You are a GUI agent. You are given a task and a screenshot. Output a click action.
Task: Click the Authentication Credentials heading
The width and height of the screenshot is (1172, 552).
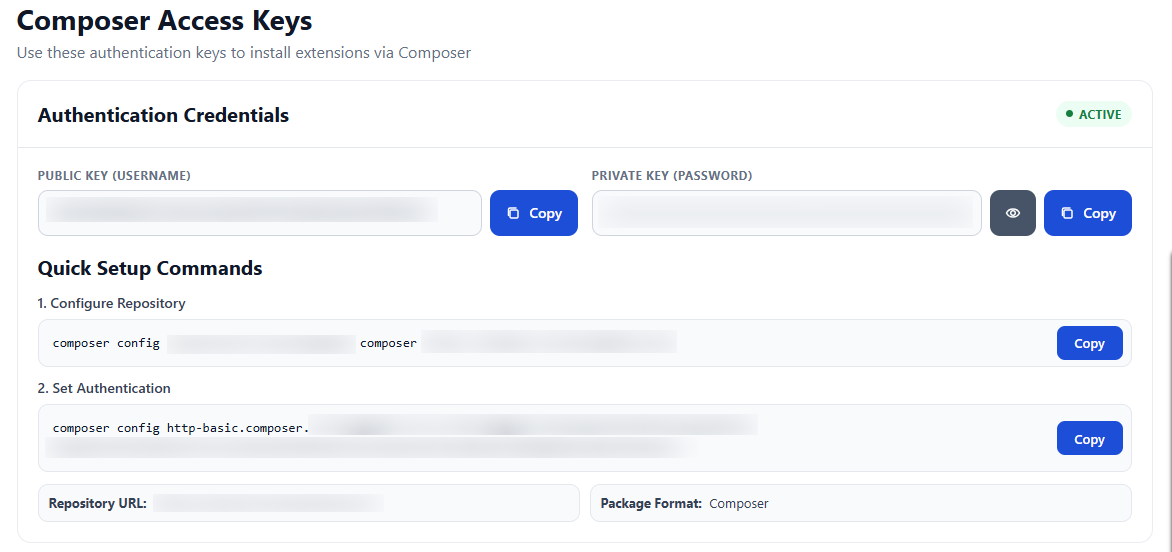(x=163, y=115)
